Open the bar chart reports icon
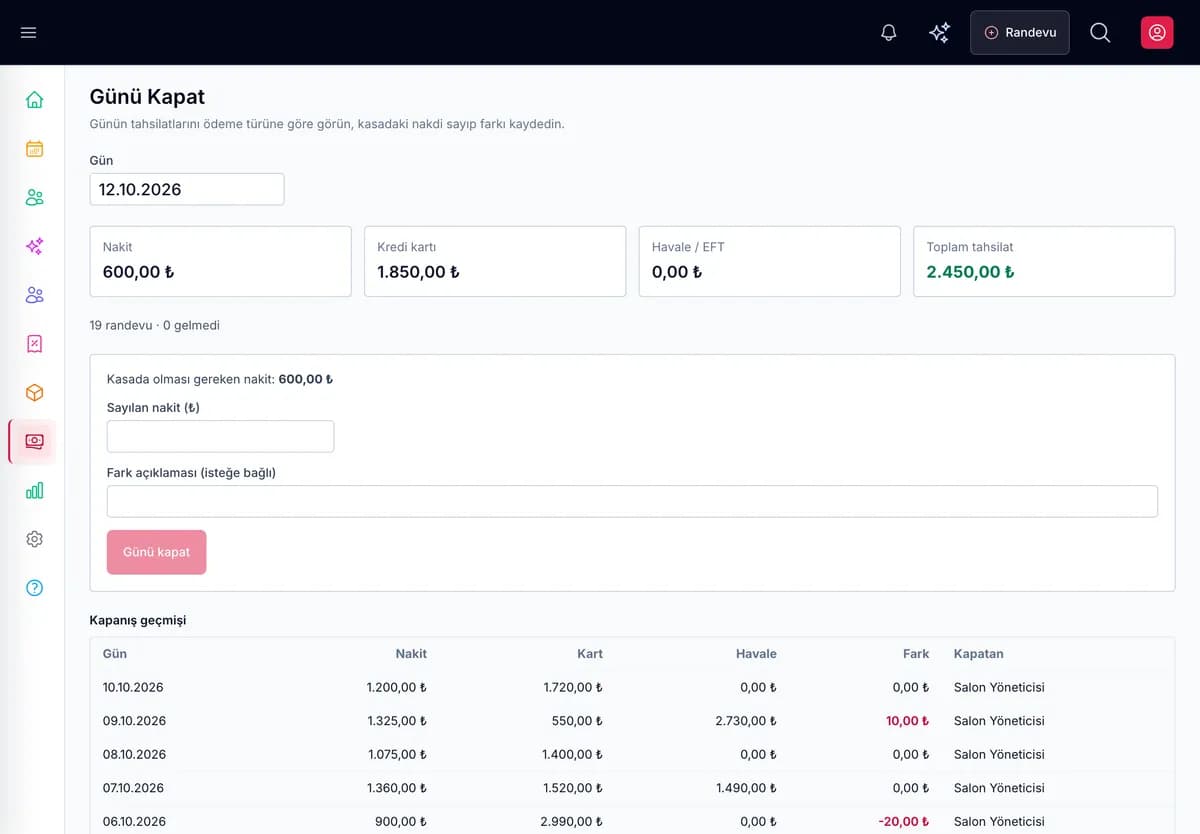The image size is (1200, 834). click(x=34, y=490)
